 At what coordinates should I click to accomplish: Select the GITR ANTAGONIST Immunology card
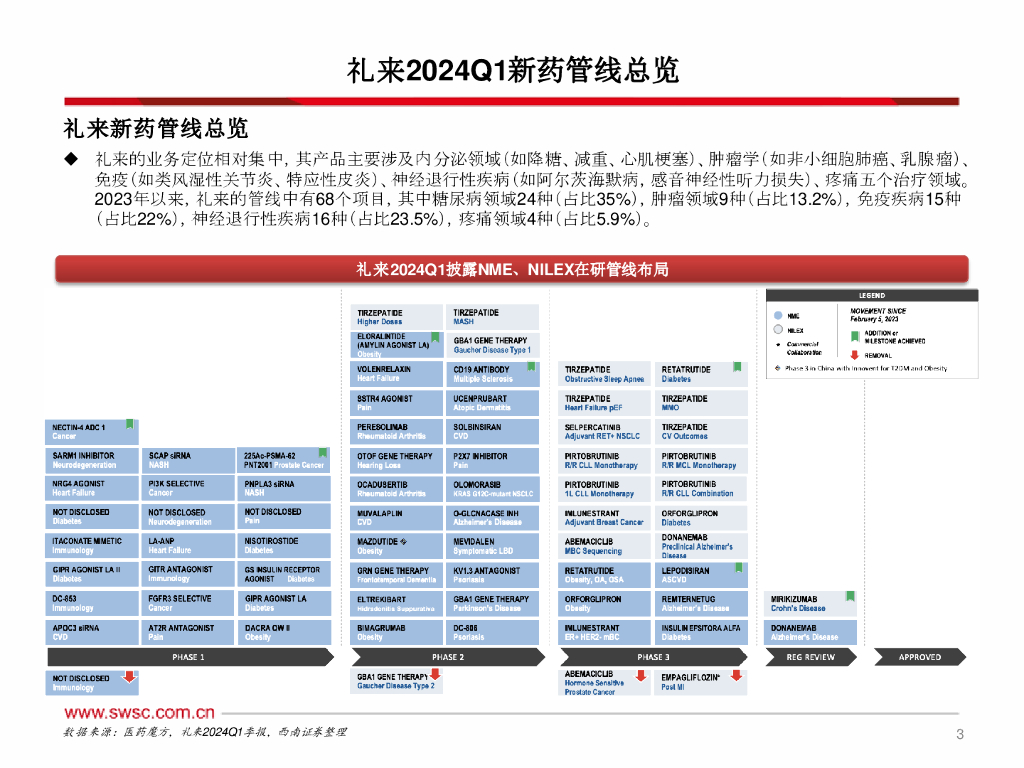188,575
